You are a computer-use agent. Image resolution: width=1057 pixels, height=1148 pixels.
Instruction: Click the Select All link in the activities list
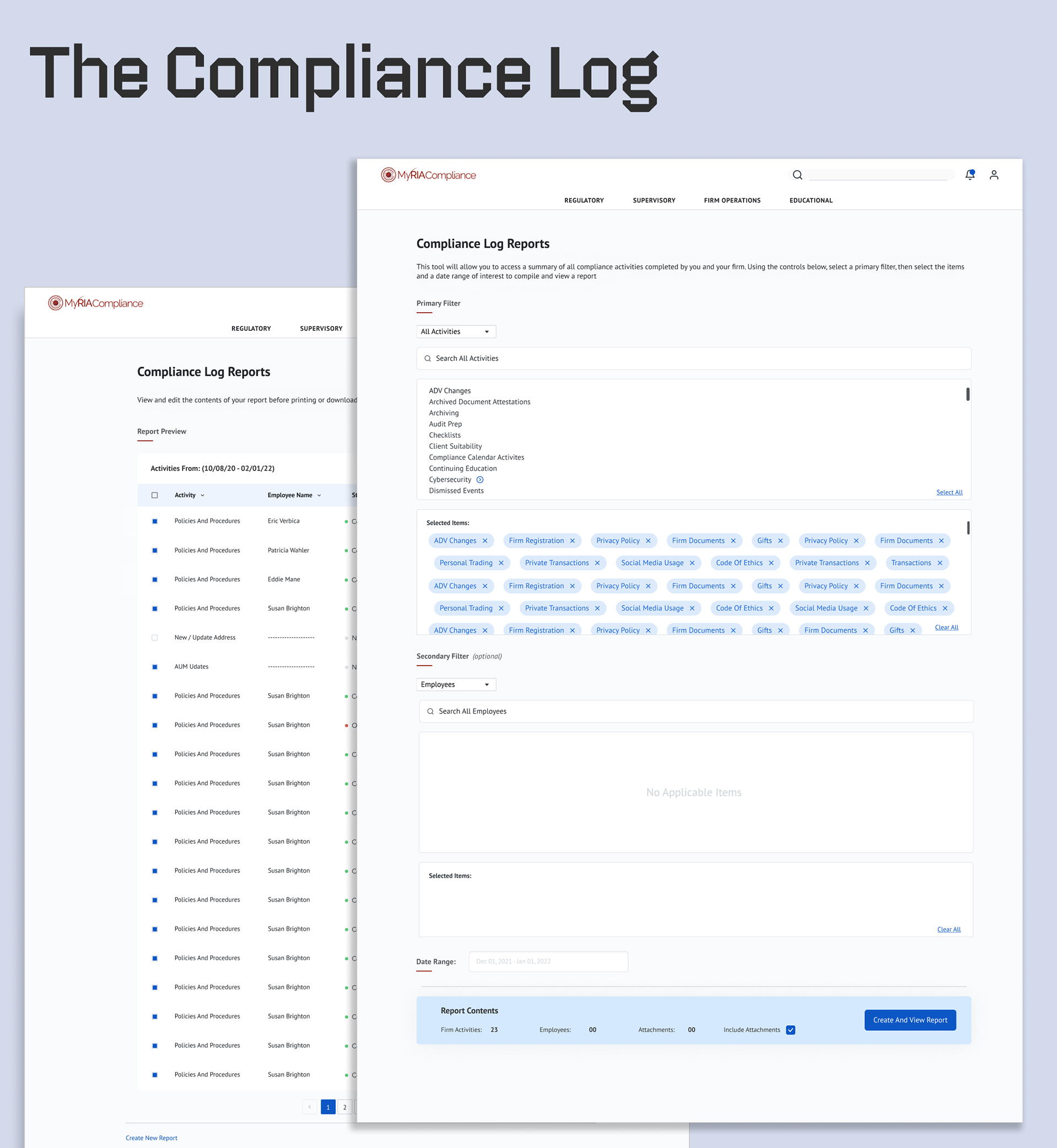click(949, 492)
